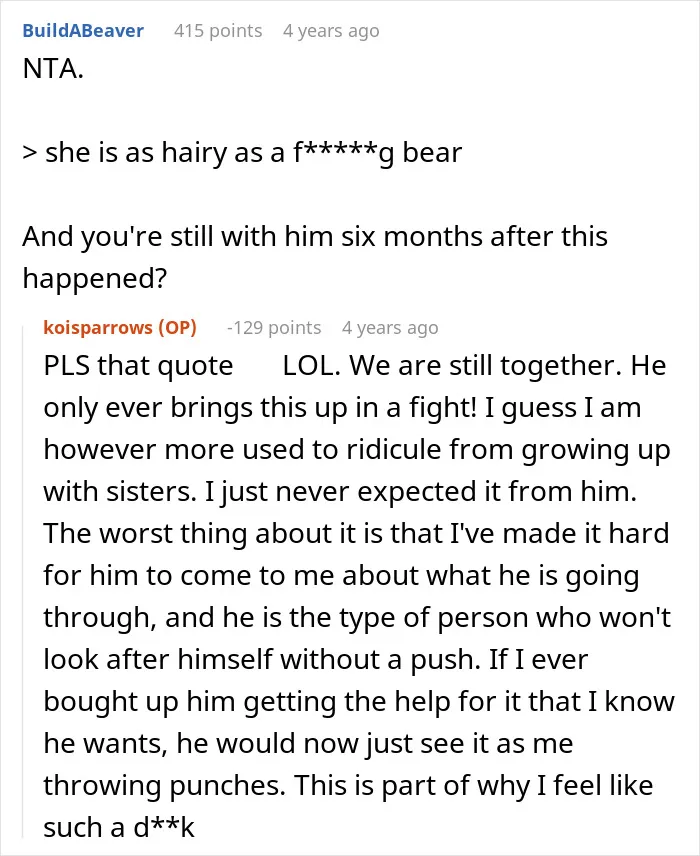
Task: Open BuildABeaver's user profile
Action: click(x=83, y=31)
